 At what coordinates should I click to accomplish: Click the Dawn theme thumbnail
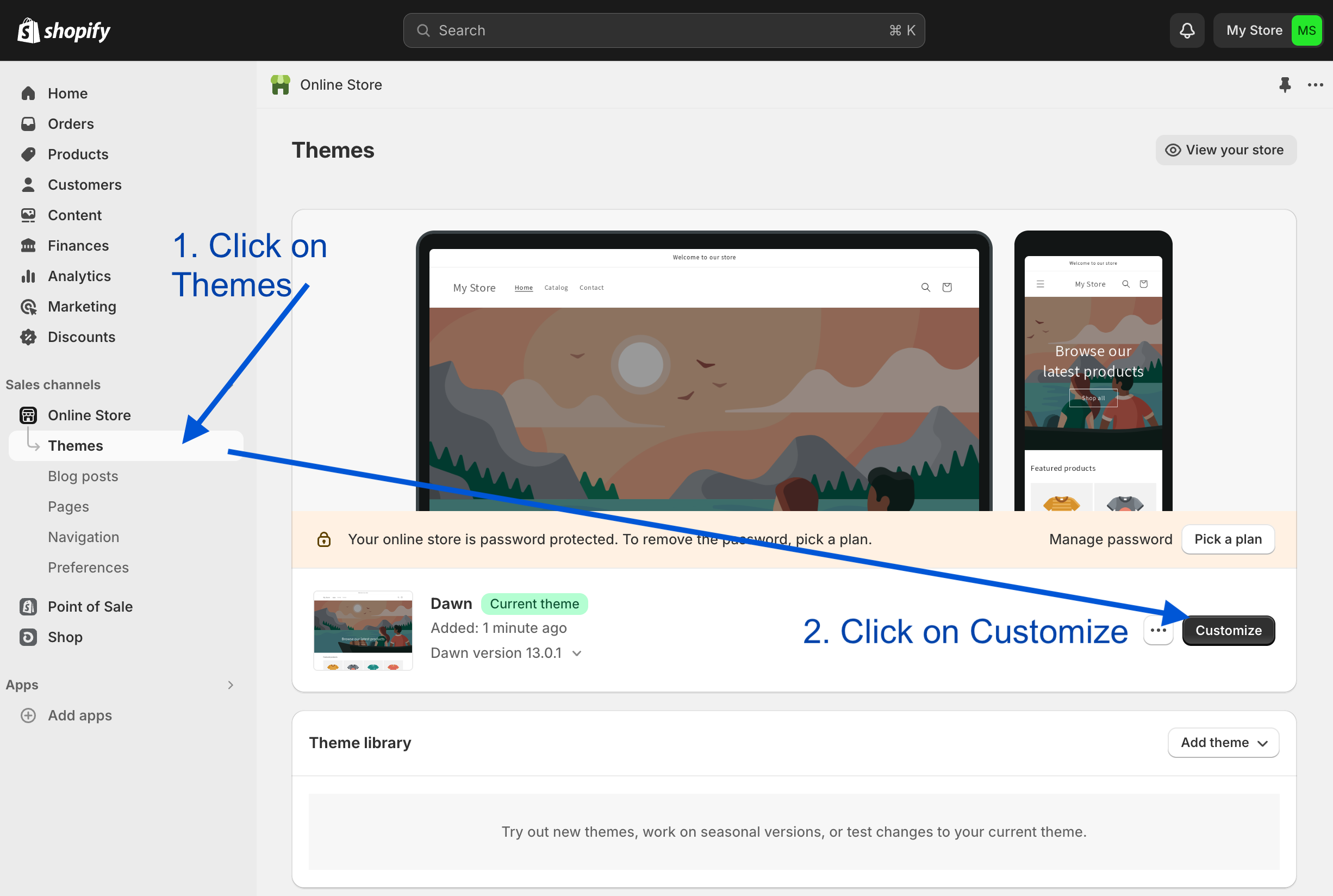(362, 630)
